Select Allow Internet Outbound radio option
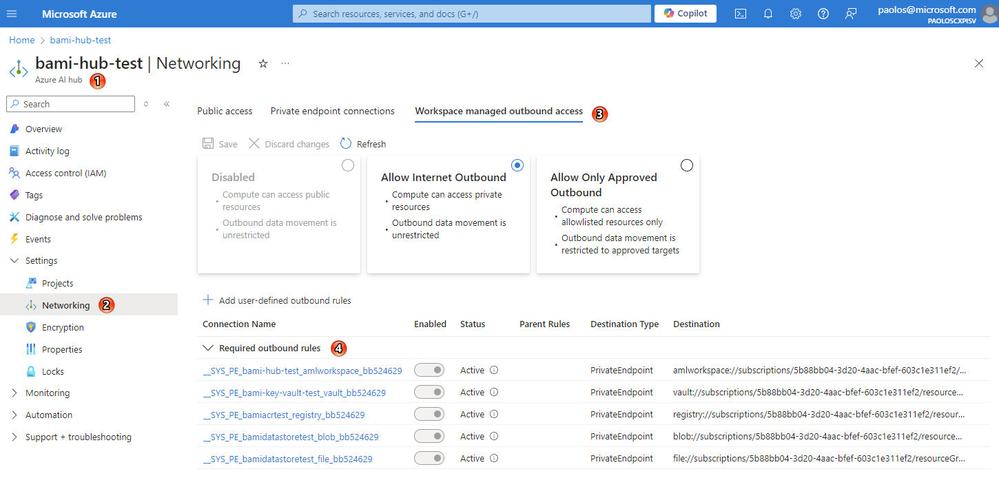 click(517, 166)
